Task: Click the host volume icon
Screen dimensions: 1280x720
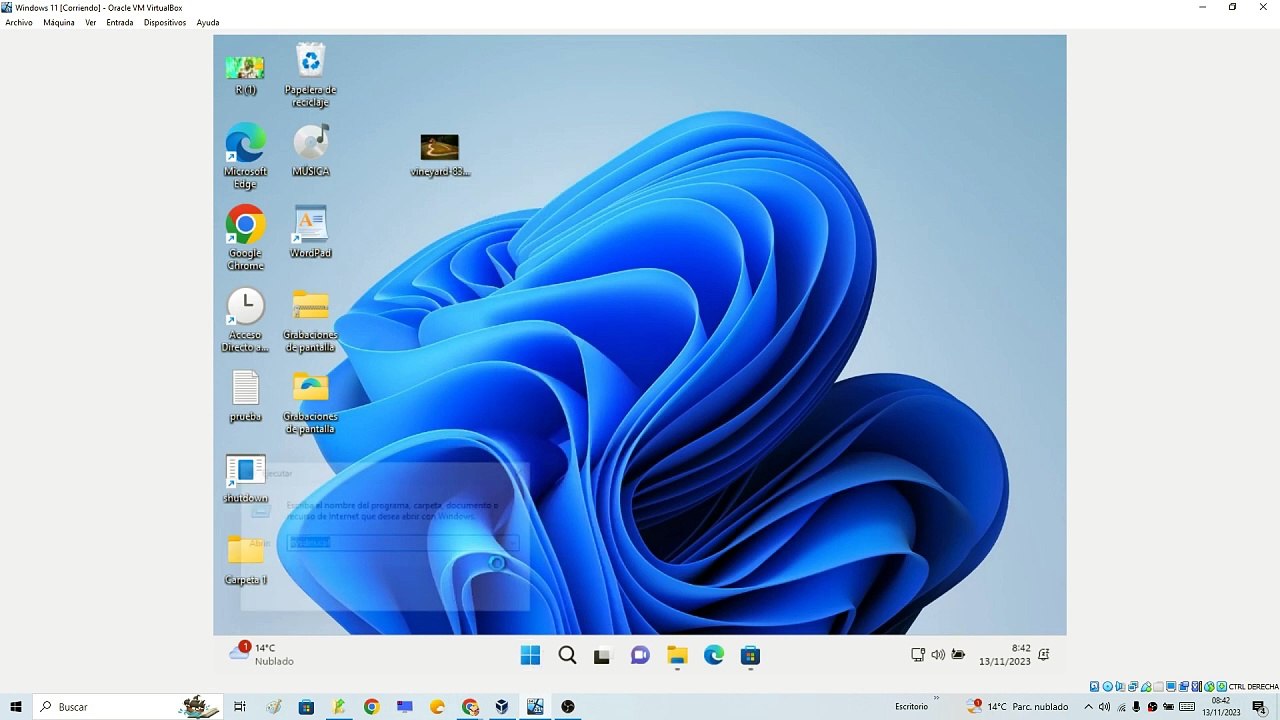Action: (x=1105, y=707)
